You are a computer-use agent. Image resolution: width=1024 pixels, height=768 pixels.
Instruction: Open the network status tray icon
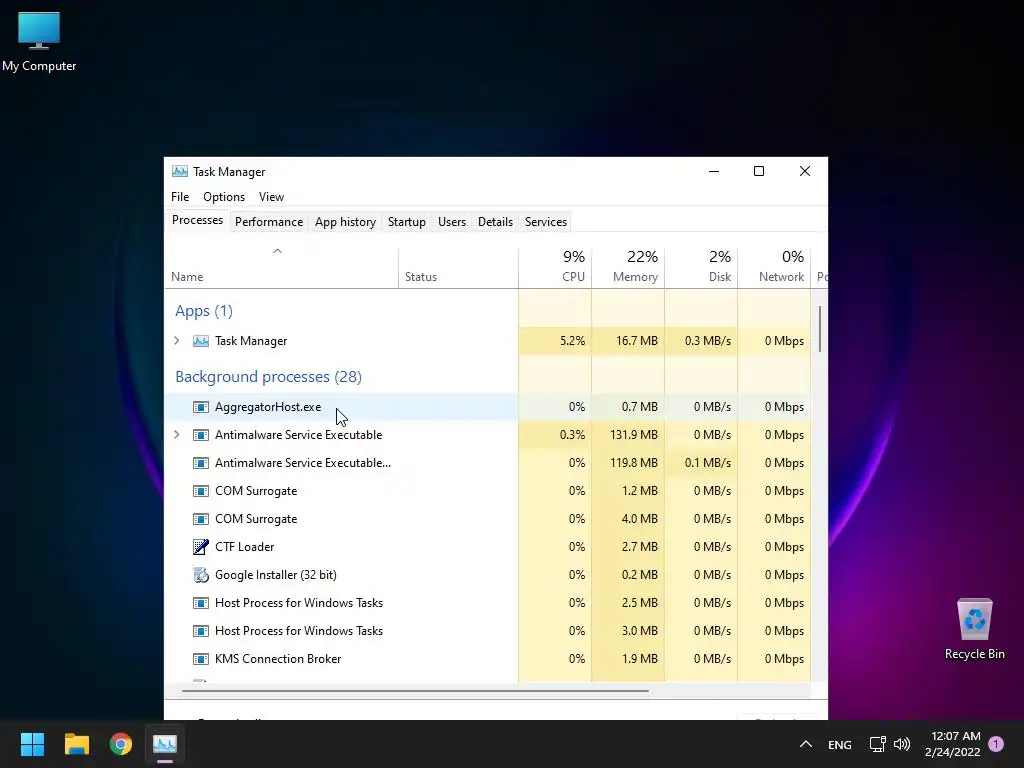877,744
